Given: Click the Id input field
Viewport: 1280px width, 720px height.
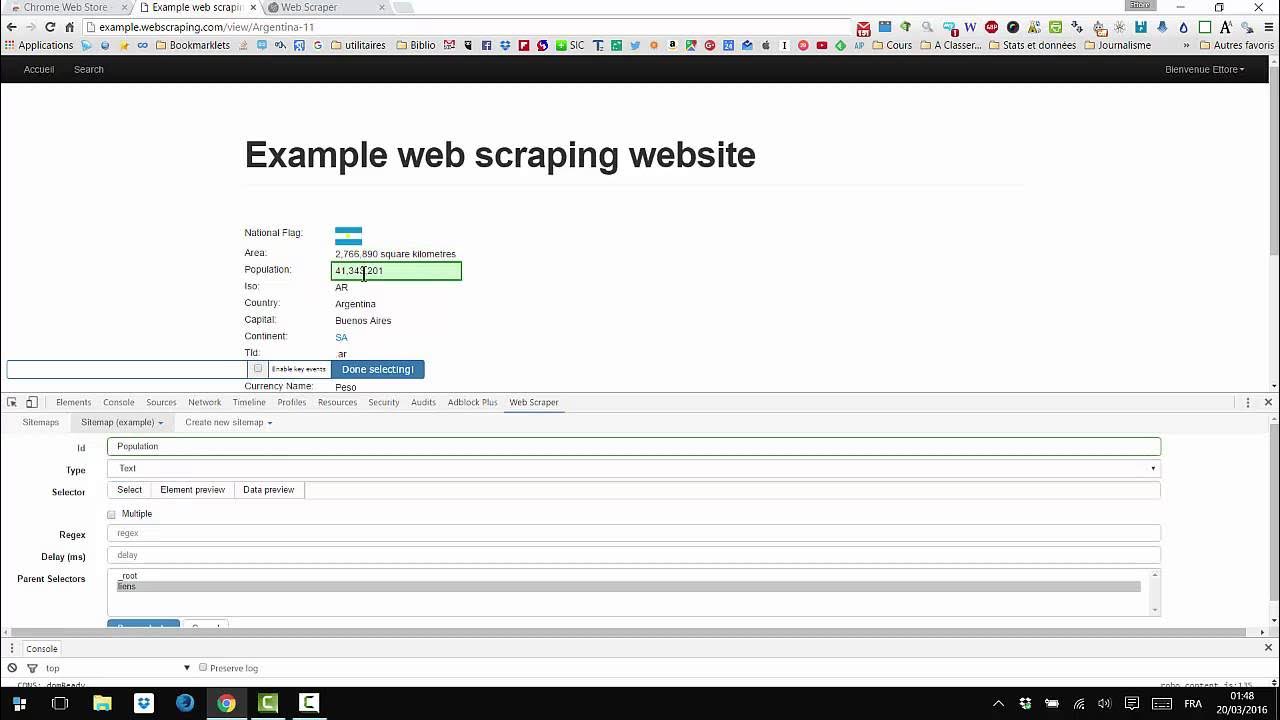Looking at the screenshot, I should click(634, 446).
